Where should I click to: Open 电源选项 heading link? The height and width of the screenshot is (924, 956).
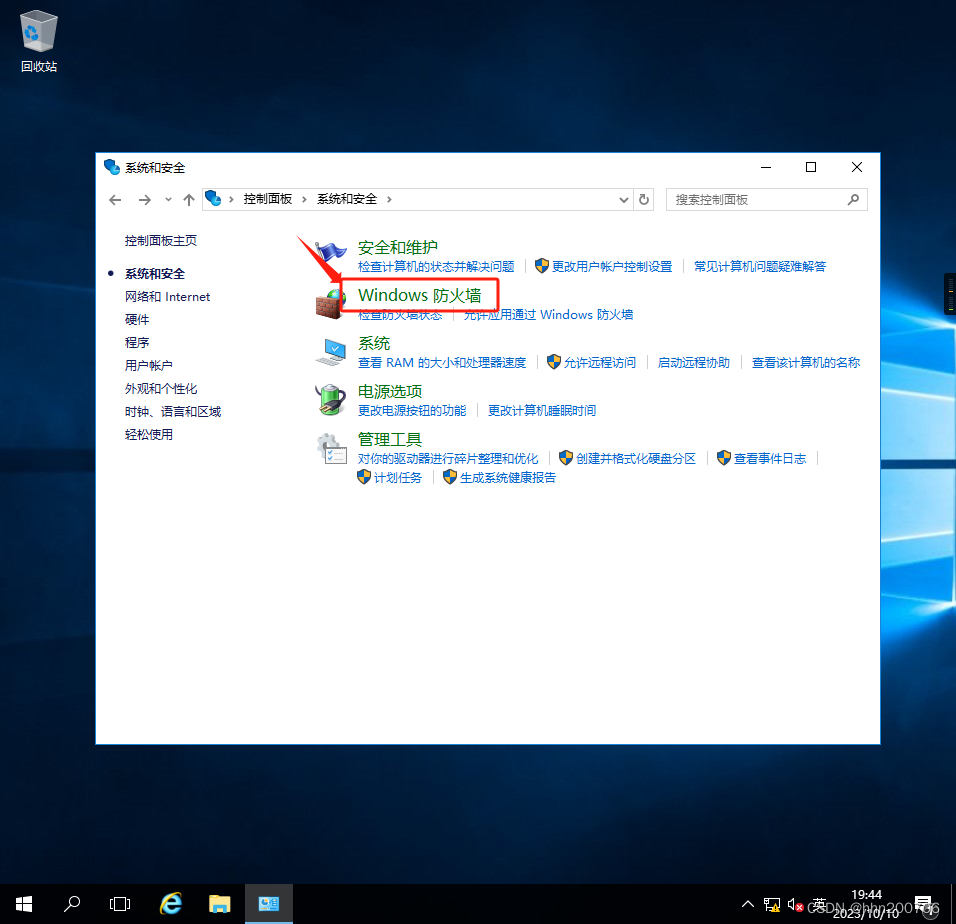390,391
